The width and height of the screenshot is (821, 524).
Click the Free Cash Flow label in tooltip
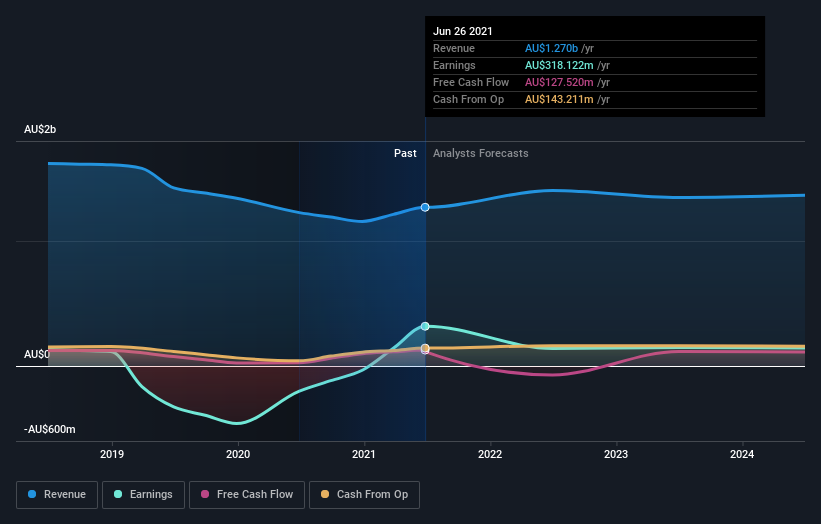[x=471, y=82]
